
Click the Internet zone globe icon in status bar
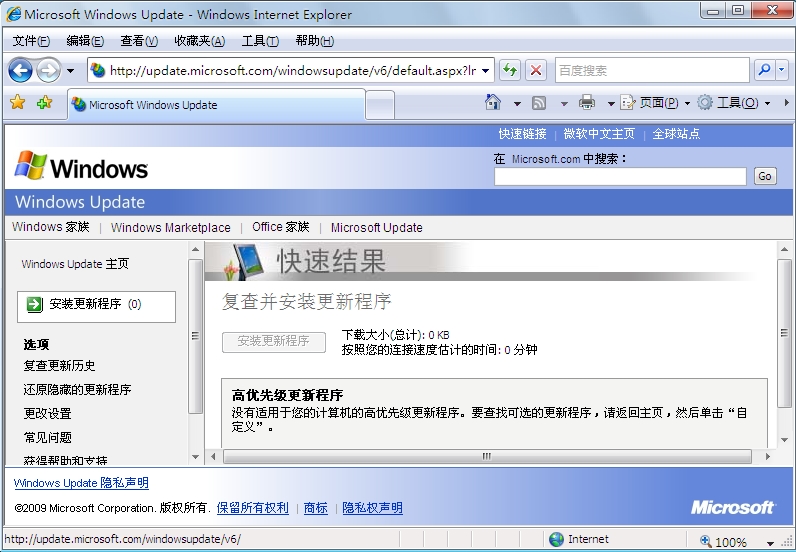click(556, 539)
